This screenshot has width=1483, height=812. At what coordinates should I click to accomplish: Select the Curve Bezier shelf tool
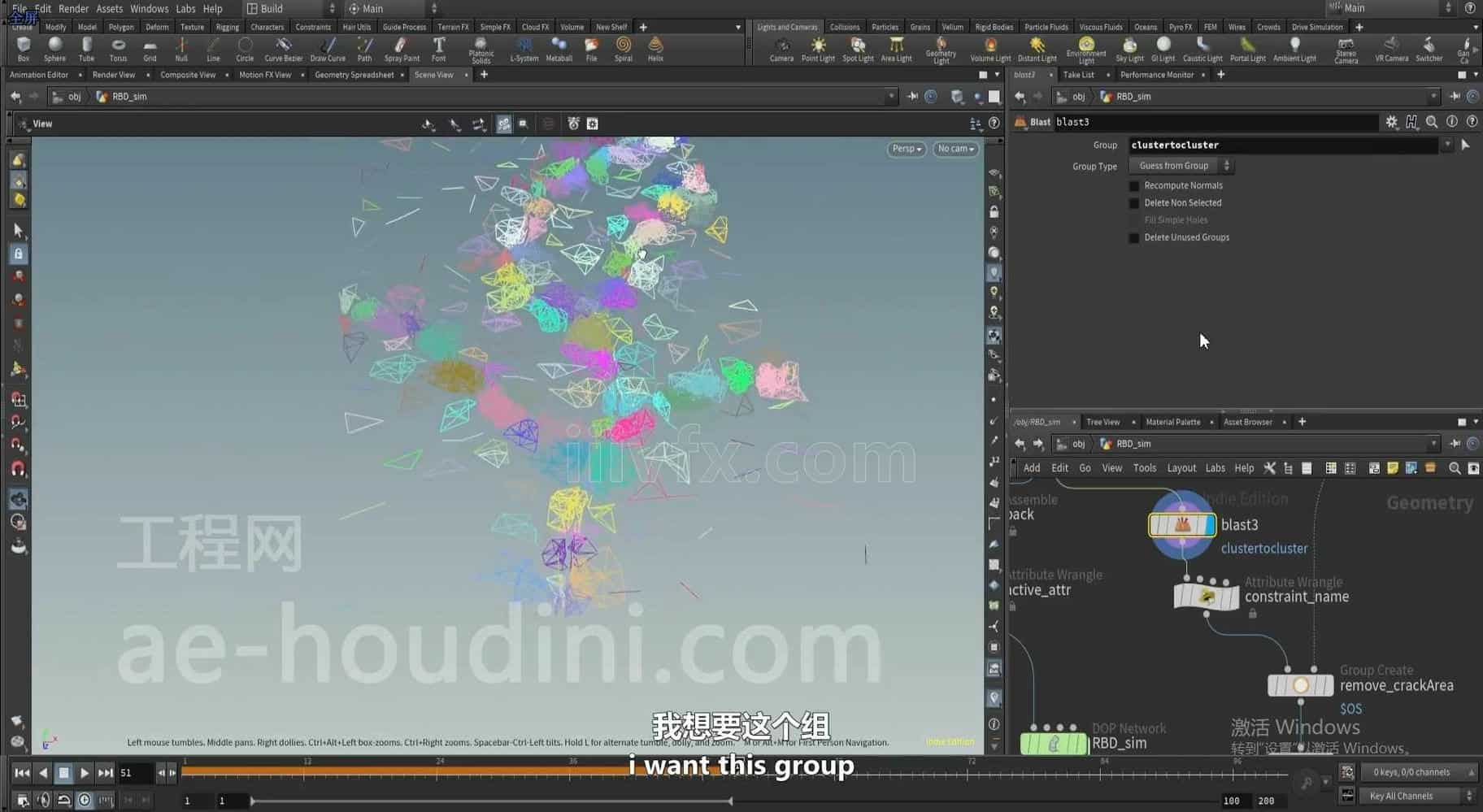coord(283,49)
